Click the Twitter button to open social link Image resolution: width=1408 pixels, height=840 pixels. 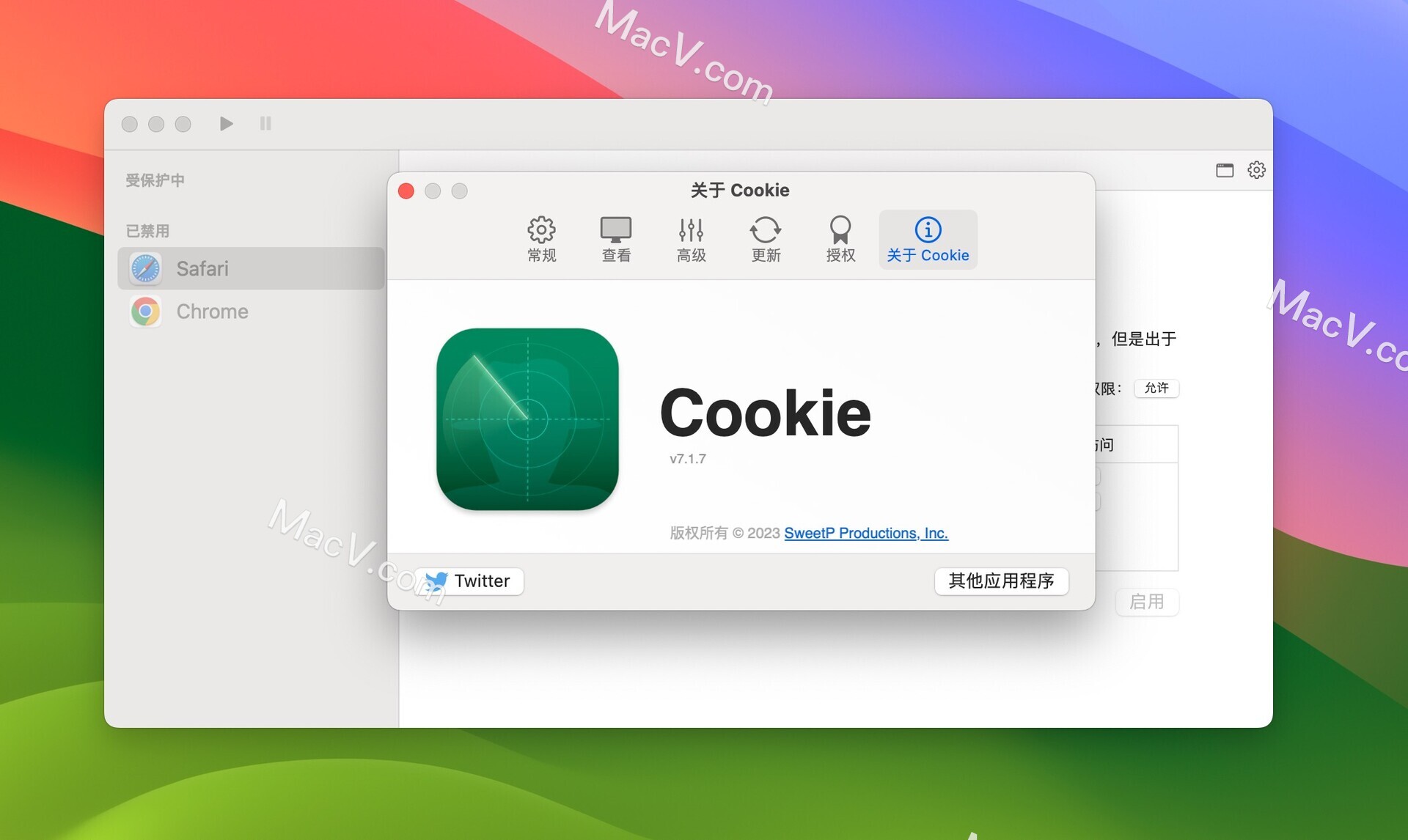470,581
